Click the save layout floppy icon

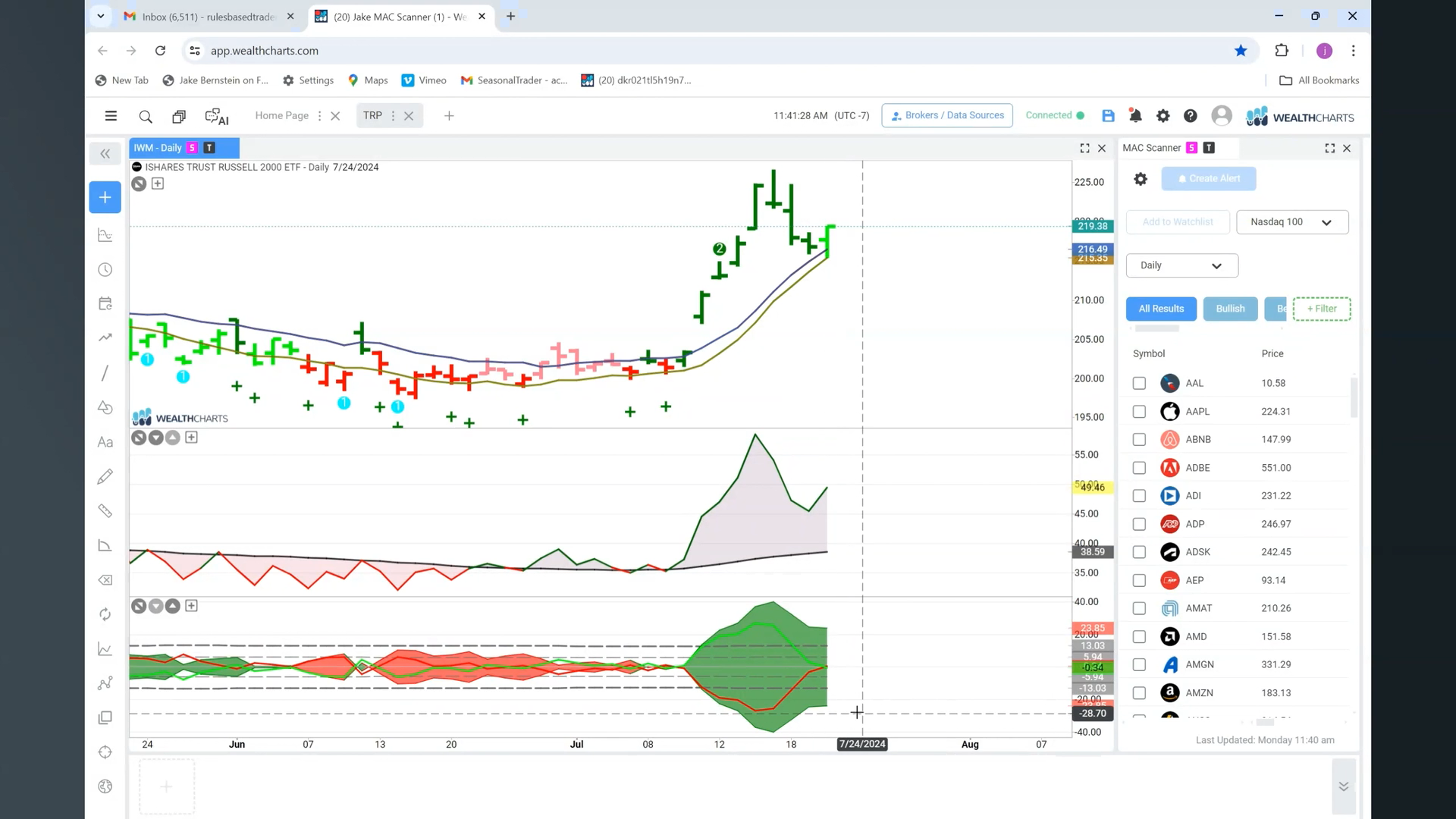tap(1108, 116)
